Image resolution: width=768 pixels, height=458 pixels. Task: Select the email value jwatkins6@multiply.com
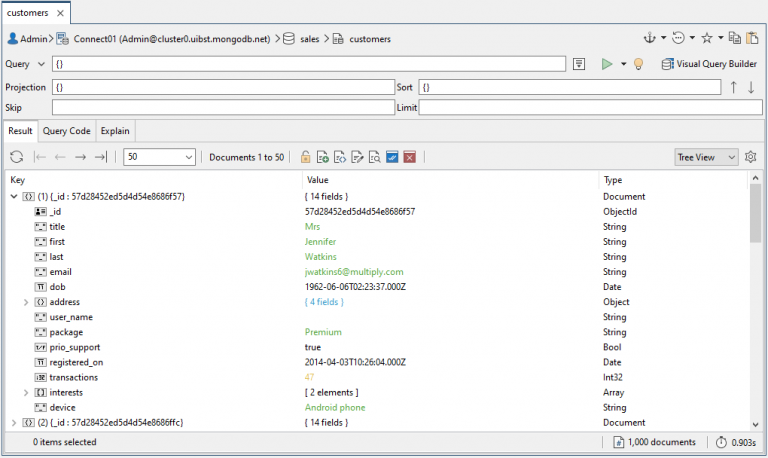click(x=353, y=272)
